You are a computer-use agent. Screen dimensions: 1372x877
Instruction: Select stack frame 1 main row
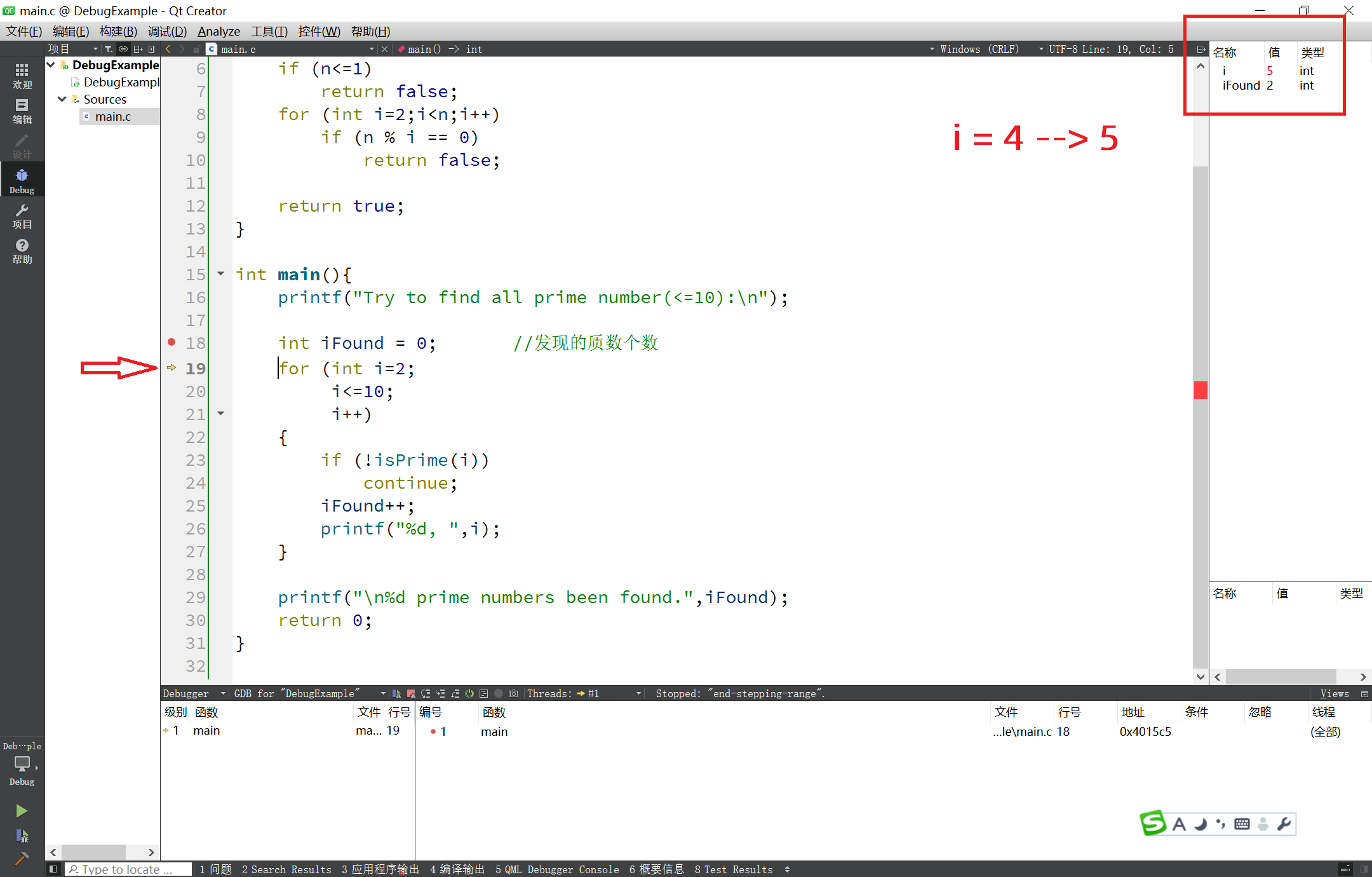tap(288, 730)
